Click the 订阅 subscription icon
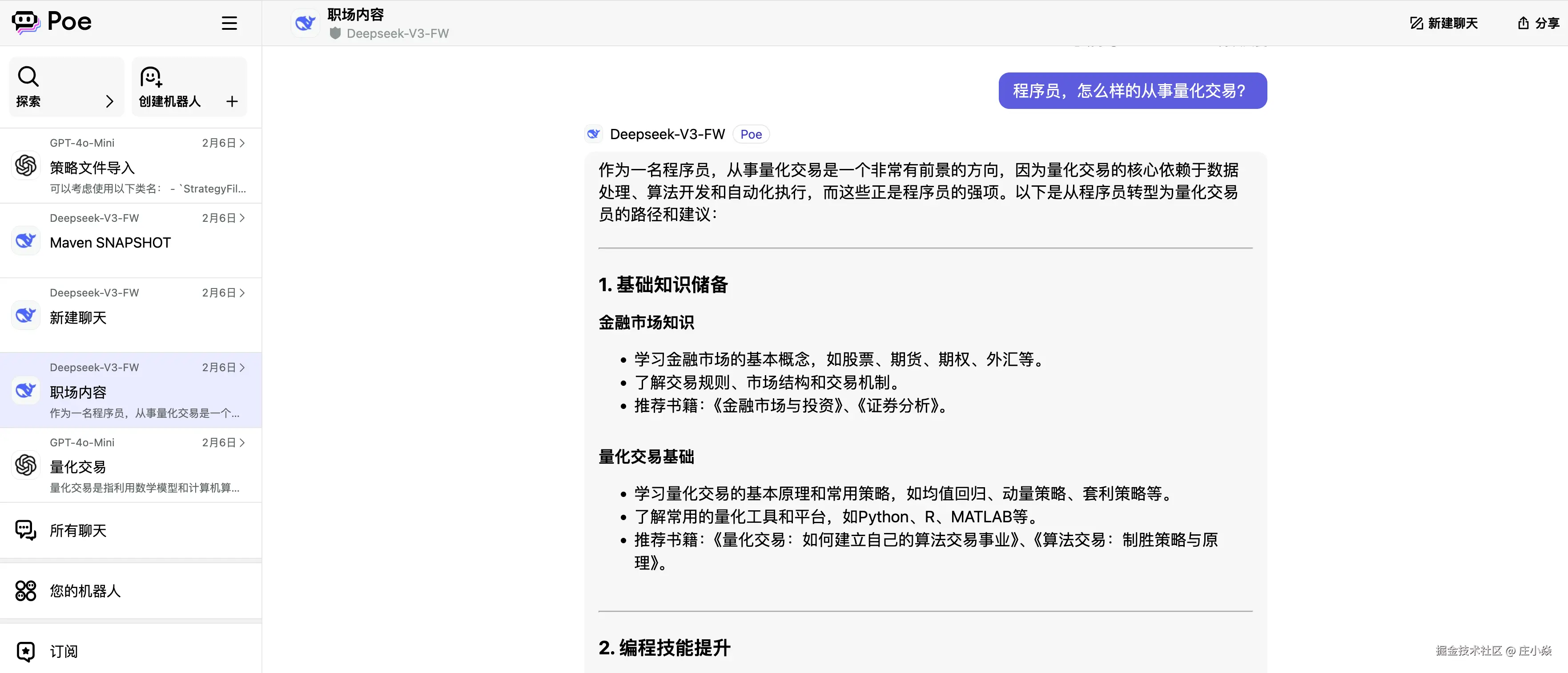 coord(25,651)
